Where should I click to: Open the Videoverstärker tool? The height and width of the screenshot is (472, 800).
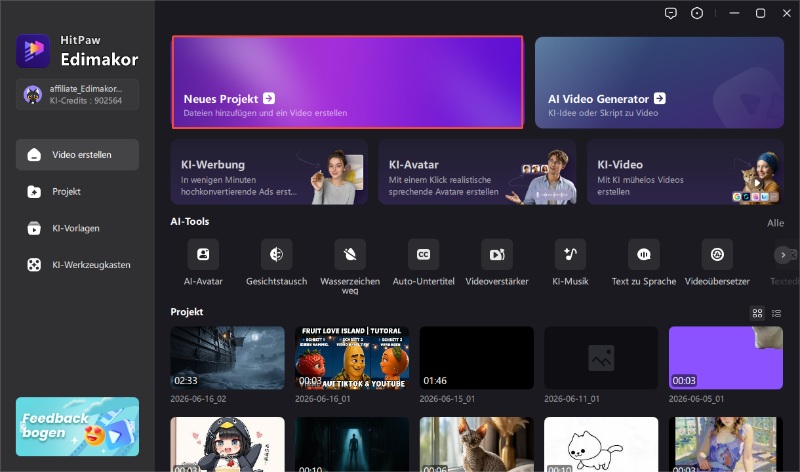[497, 254]
